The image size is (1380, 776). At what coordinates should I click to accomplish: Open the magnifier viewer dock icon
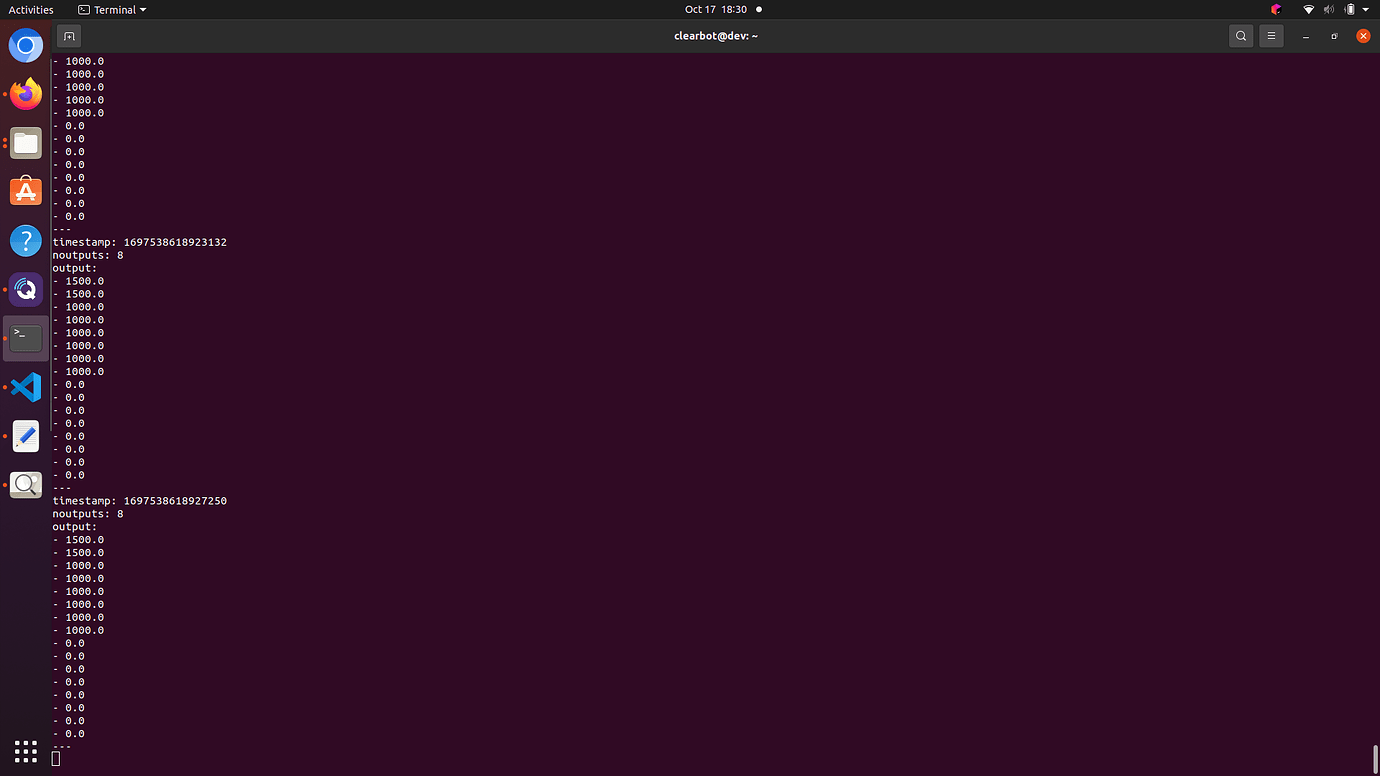(x=26, y=485)
